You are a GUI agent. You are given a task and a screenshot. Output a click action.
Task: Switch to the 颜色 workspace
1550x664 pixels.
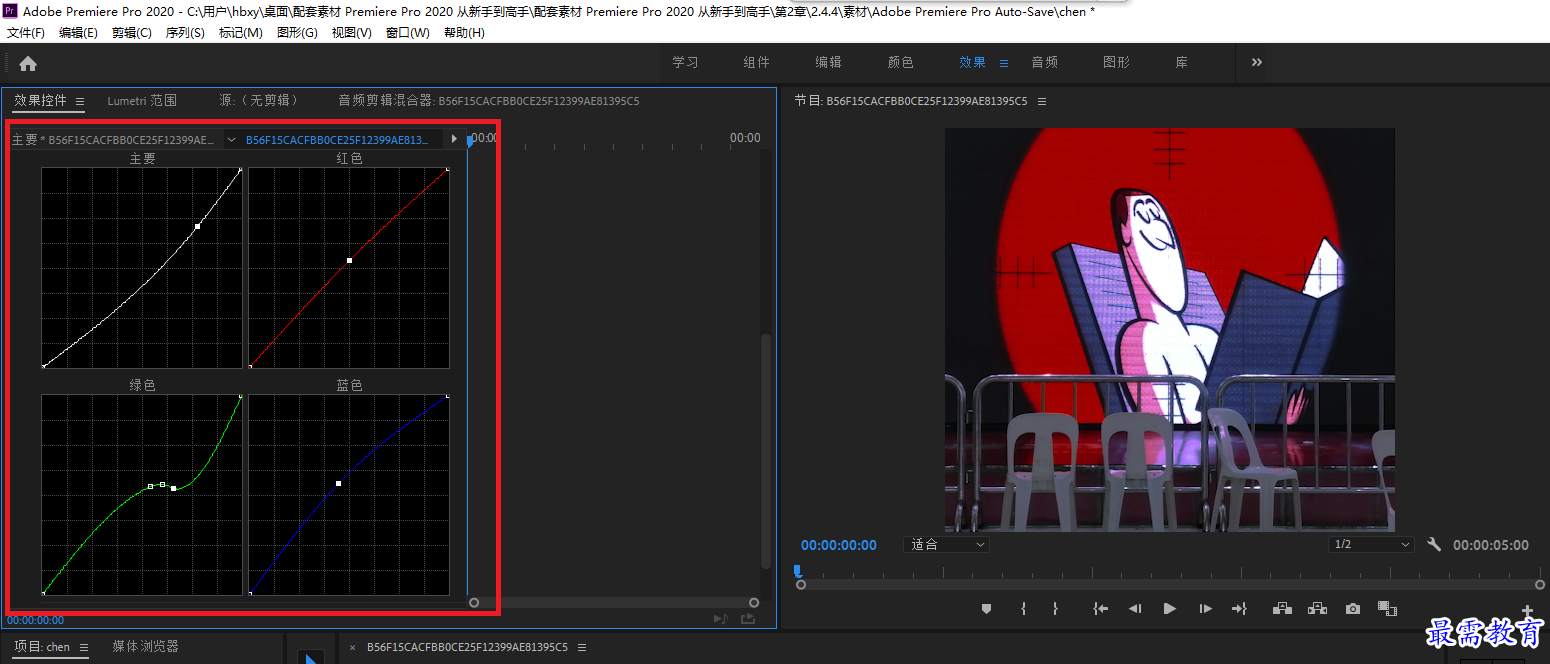[900, 62]
